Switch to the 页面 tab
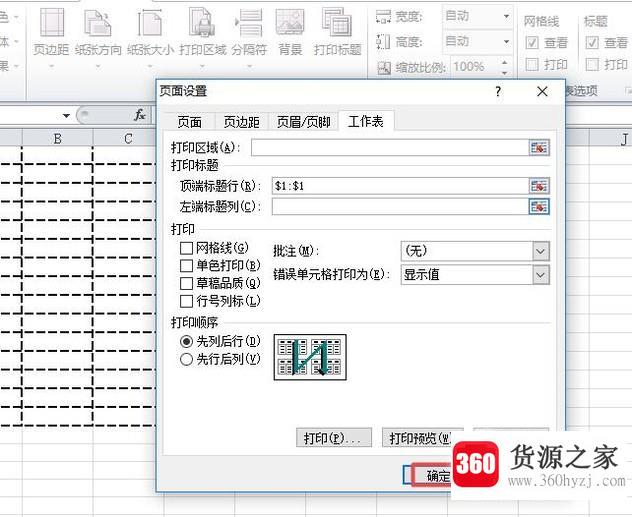This screenshot has width=632, height=517. pyautogui.click(x=189, y=122)
